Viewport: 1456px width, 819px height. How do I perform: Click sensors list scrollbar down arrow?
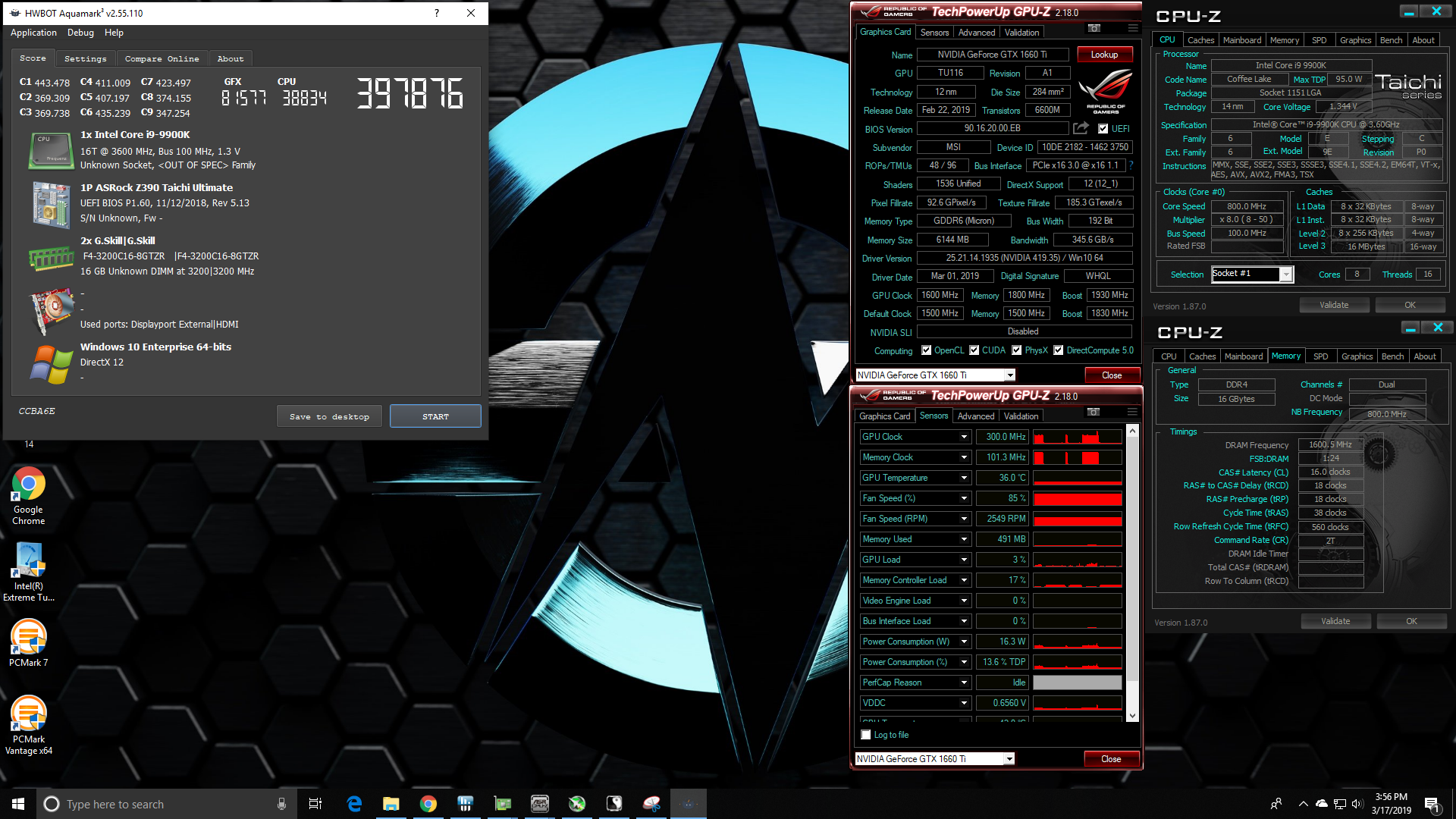pyautogui.click(x=1132, y=715)
